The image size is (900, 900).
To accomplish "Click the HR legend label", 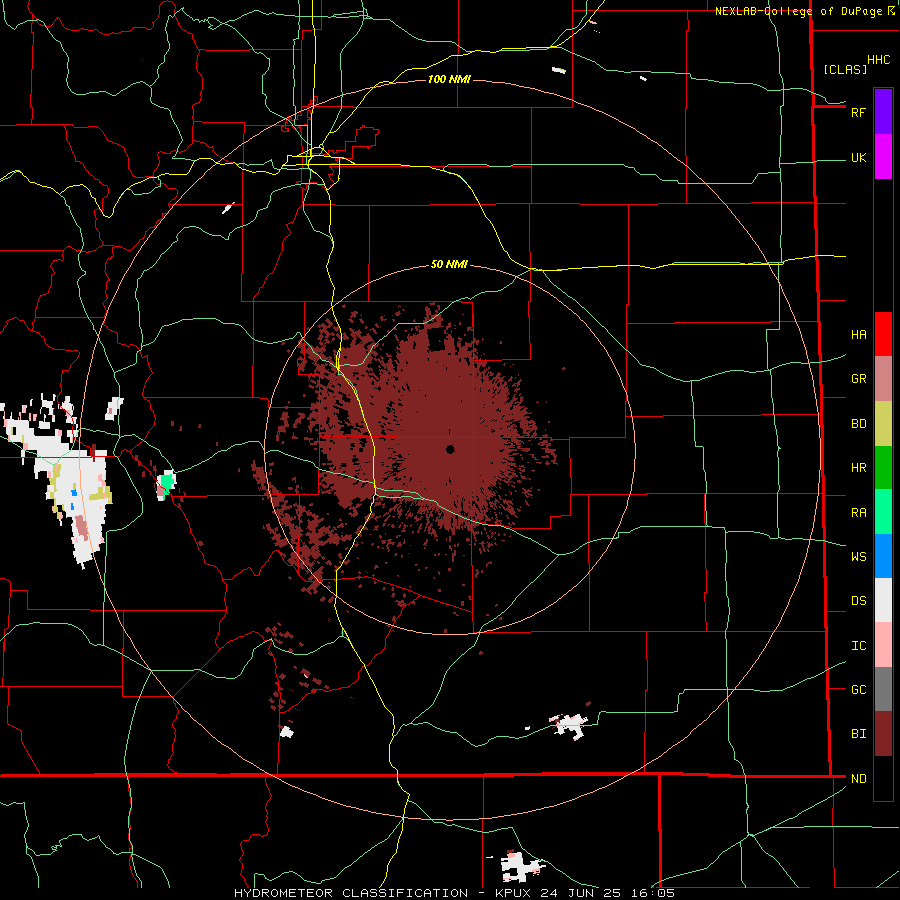I will tap(858, 467).
